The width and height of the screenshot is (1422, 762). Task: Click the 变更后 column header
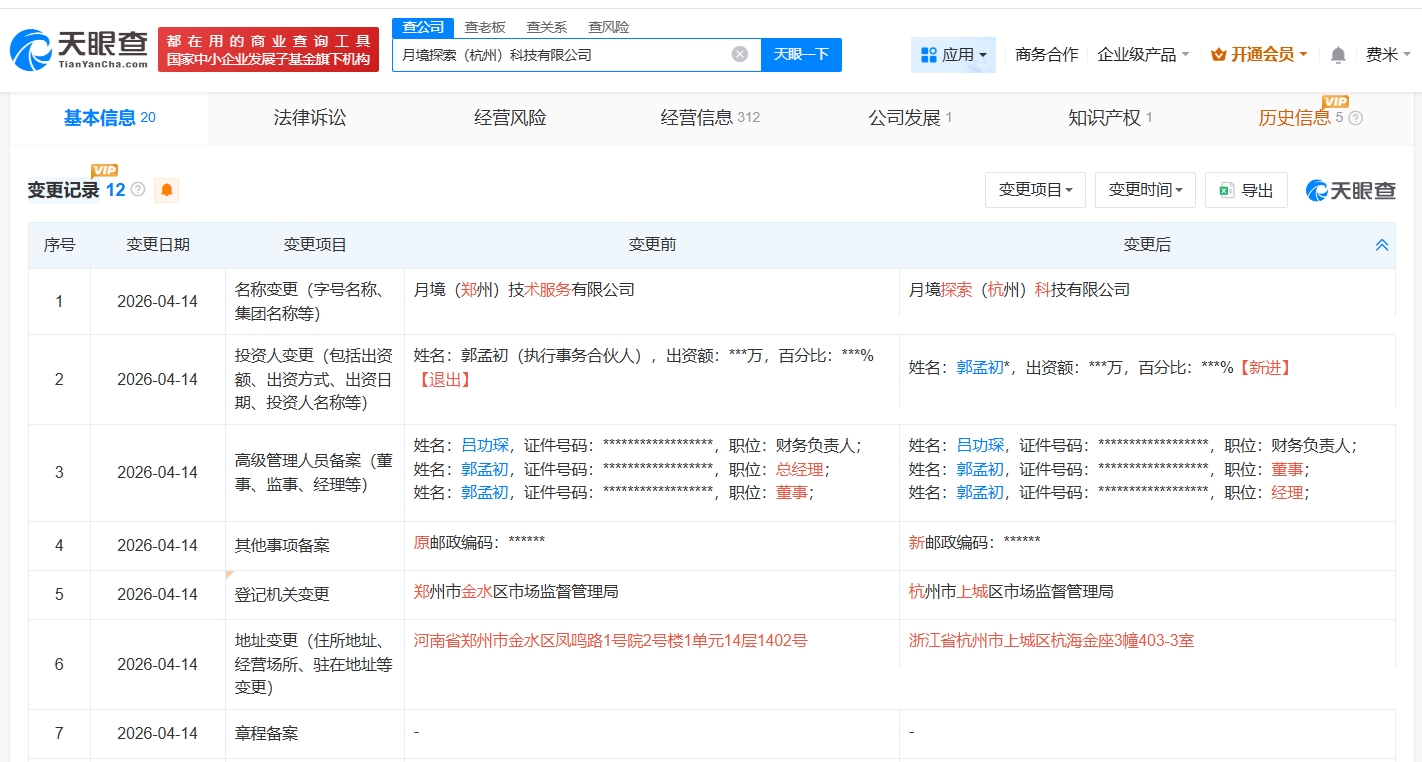click(1147, 245)
